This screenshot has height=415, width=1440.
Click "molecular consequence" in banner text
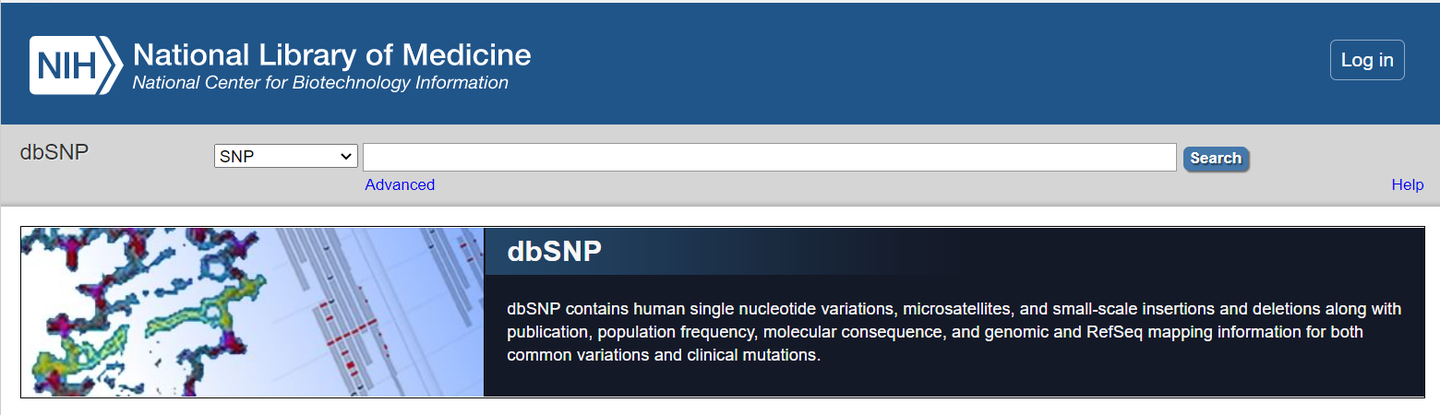846,332
